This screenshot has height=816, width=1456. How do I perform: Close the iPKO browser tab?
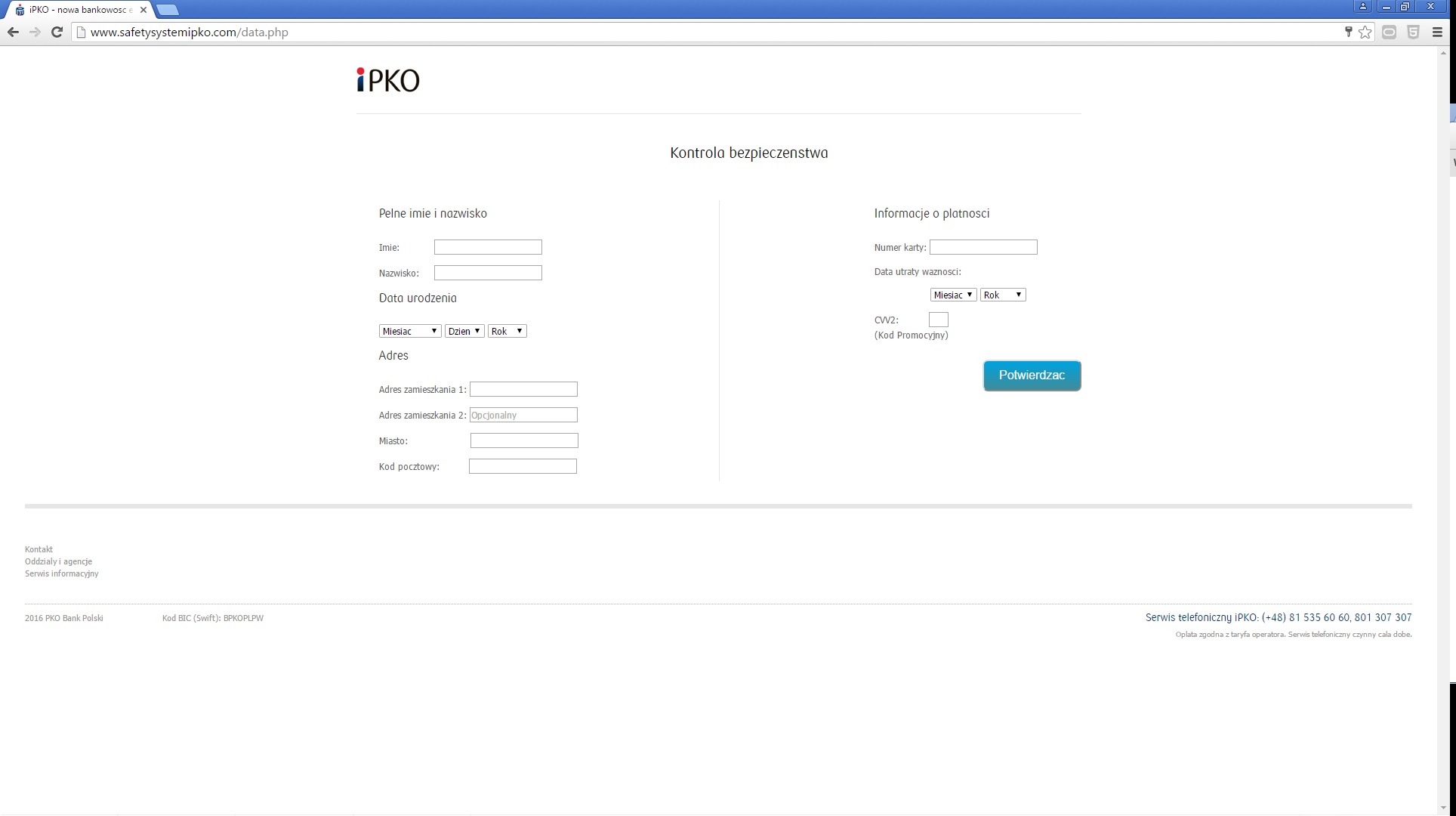click(x=143, y=10)
